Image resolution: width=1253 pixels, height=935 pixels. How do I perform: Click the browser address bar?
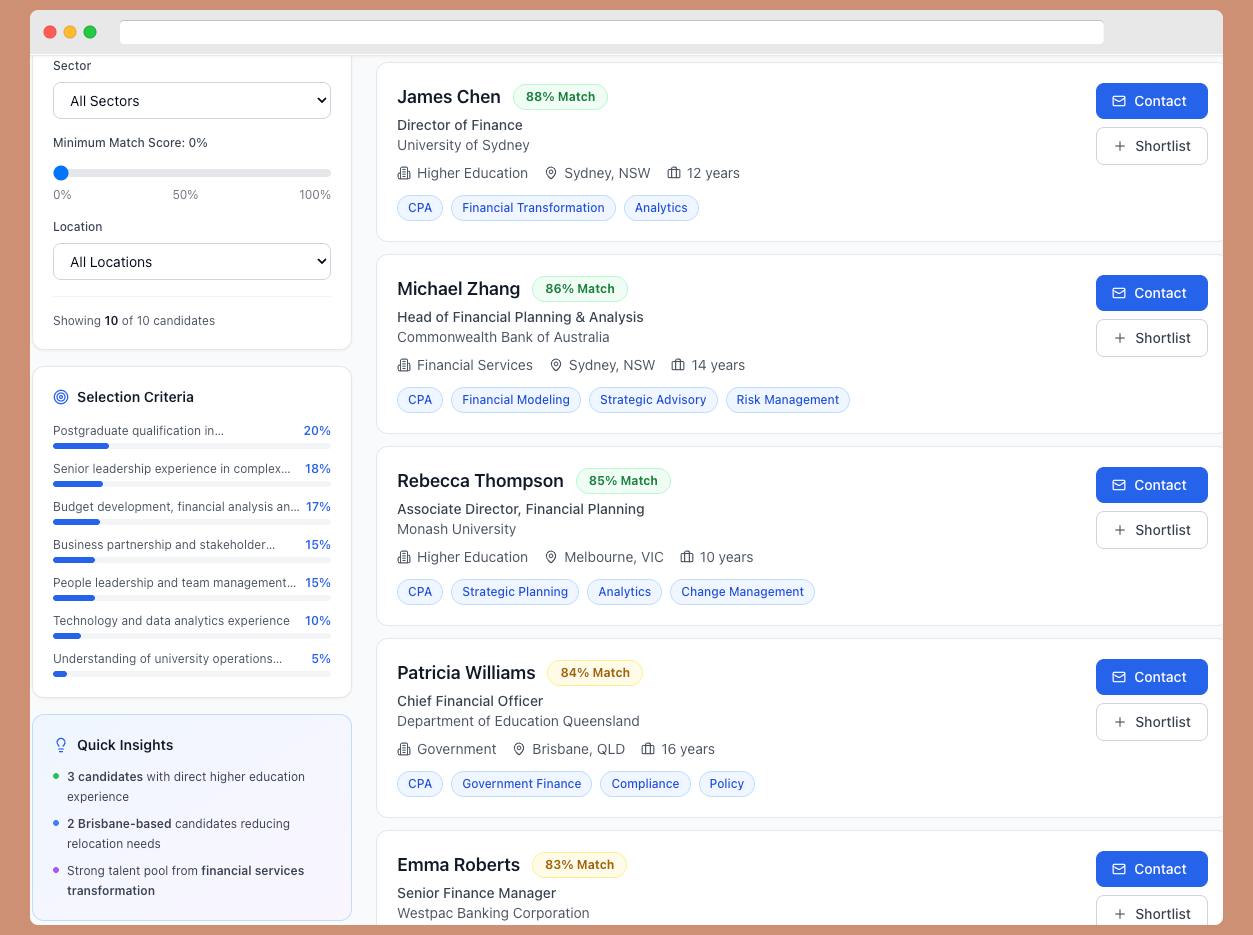[x=611, y=32]
